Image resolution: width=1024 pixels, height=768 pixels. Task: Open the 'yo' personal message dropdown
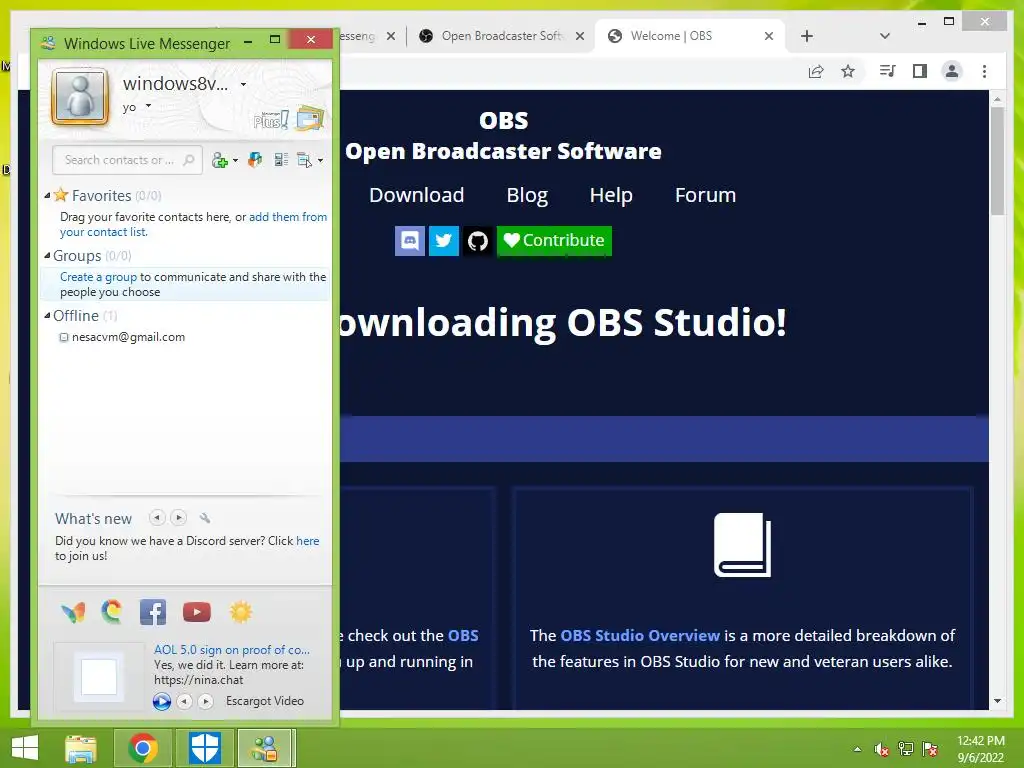(x=148, y=106)
